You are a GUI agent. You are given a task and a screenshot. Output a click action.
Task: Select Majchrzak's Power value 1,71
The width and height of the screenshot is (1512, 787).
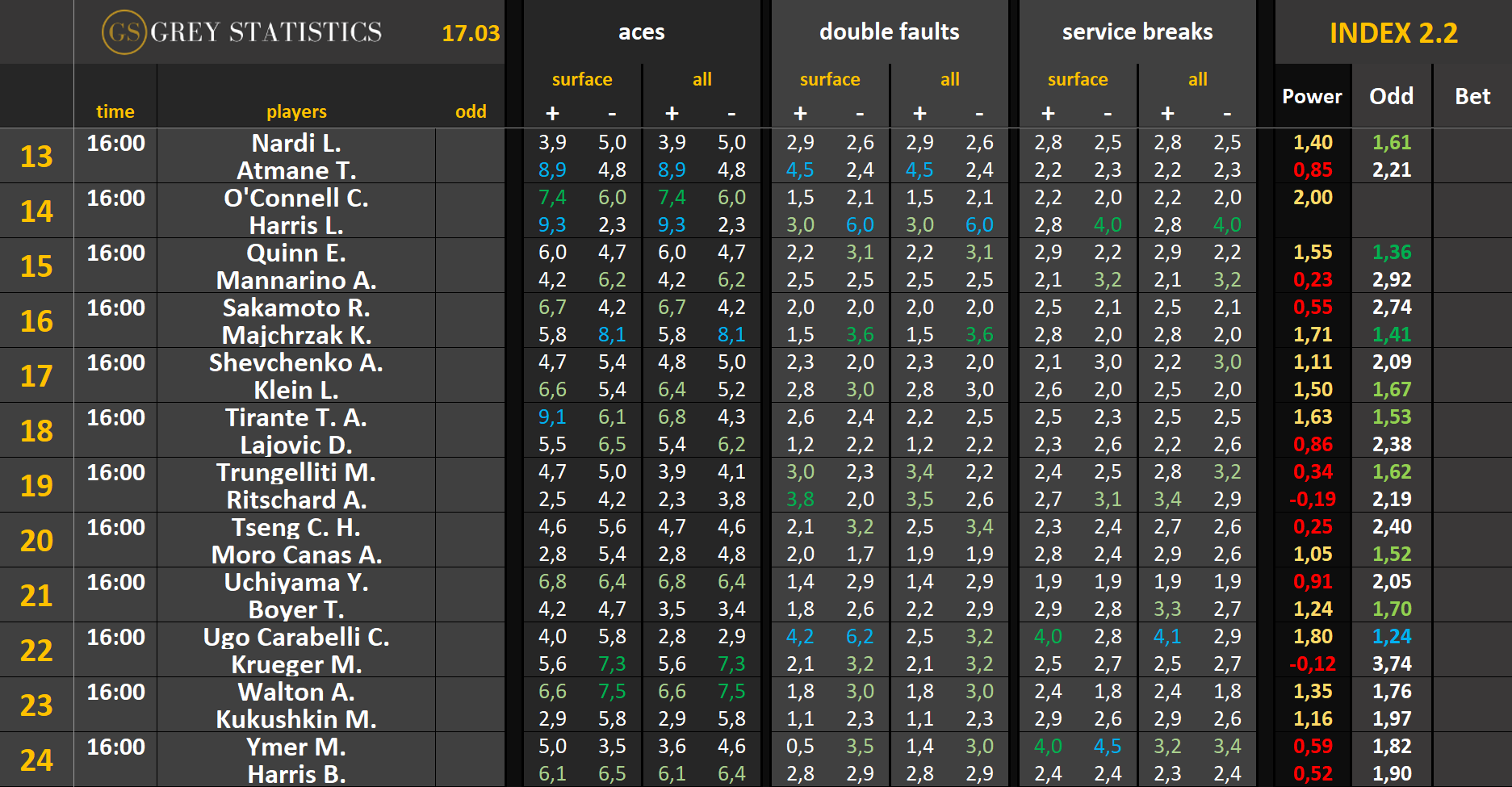pyautogui.click(x=1313, y=335)
